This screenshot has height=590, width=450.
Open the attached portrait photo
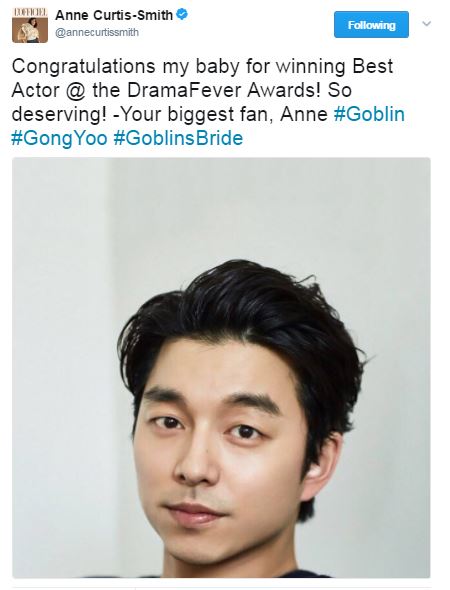click(x=221, y=367)
